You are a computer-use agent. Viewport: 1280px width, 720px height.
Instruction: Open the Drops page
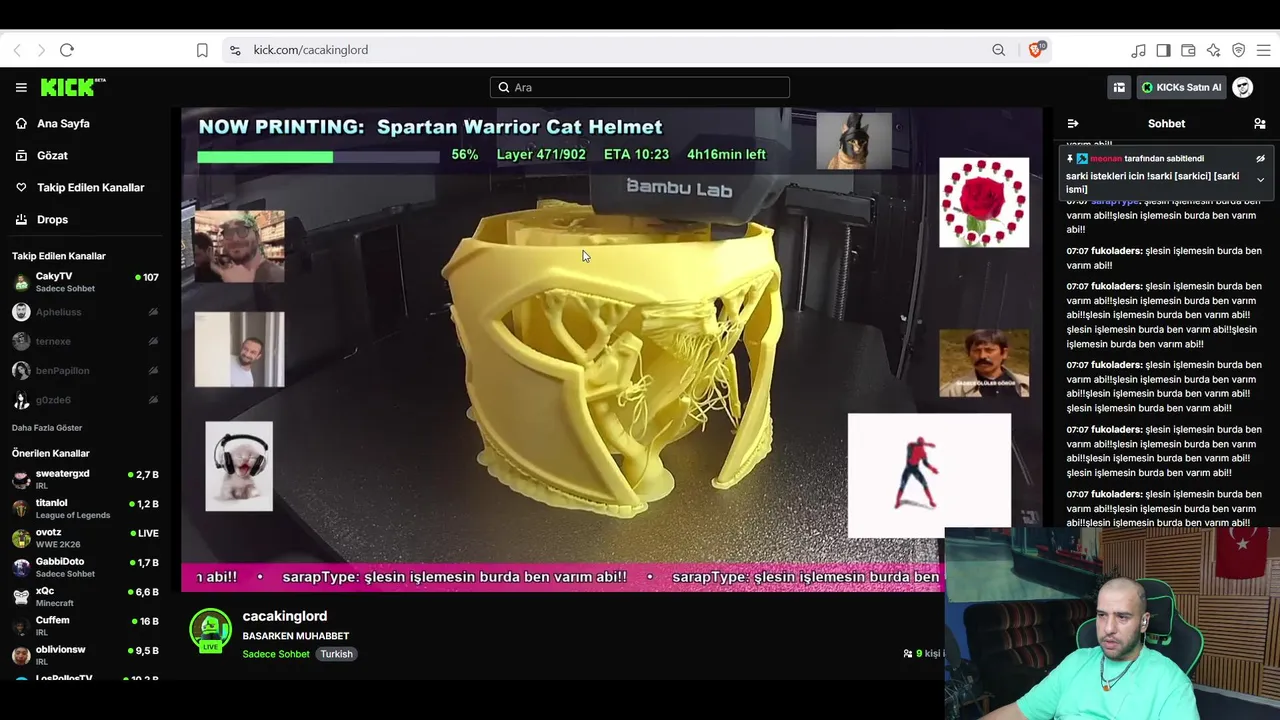(52, 219)
